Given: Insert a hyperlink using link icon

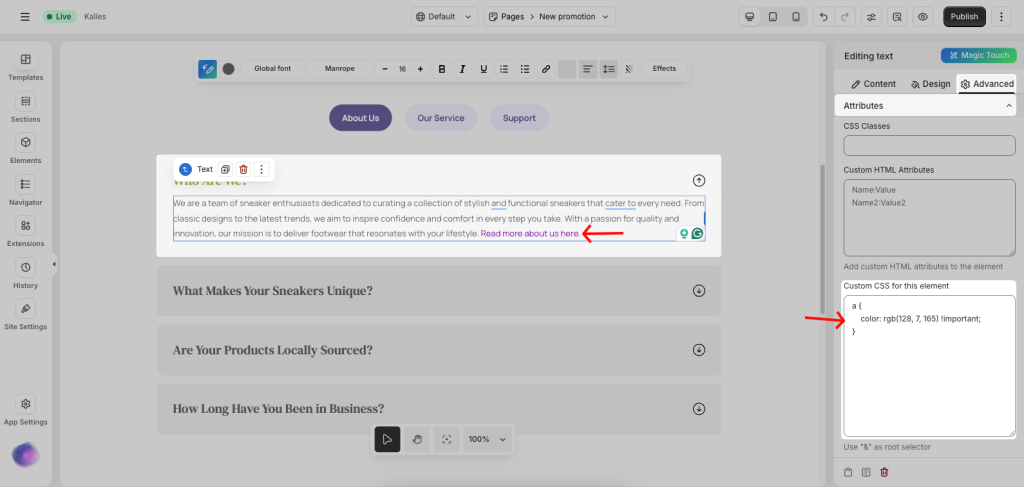Looking at the screenshot, I should pos(545,69).
